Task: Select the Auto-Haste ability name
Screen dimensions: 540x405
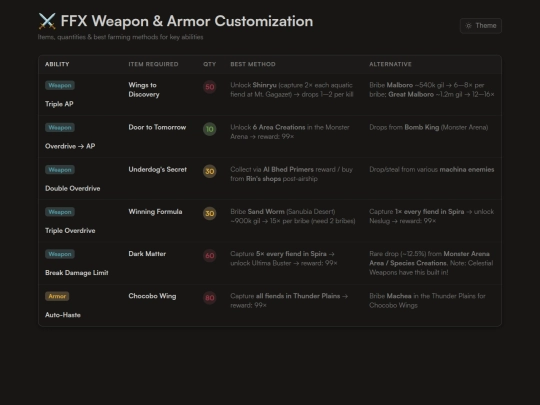Action: click(x=63, y=315)
